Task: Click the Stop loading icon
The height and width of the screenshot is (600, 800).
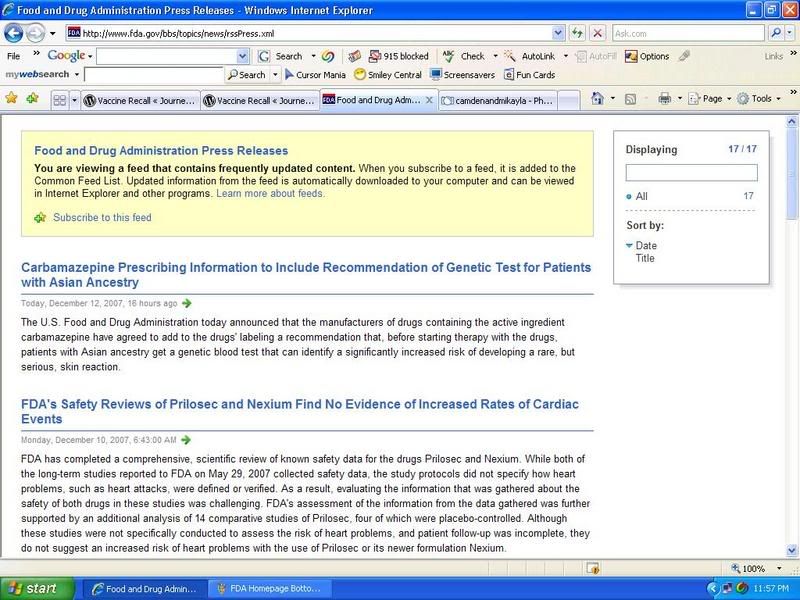Action: click(x=597, y=34)
